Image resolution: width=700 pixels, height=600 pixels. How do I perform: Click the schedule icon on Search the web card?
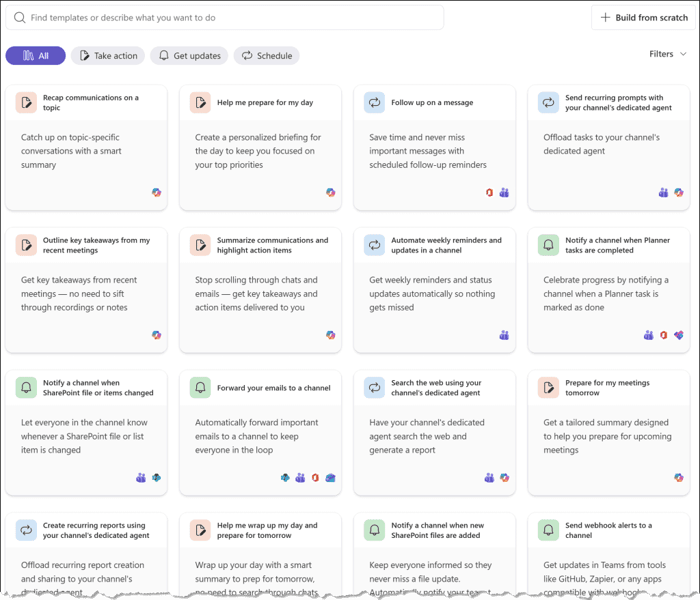click(x=375, y=388)
